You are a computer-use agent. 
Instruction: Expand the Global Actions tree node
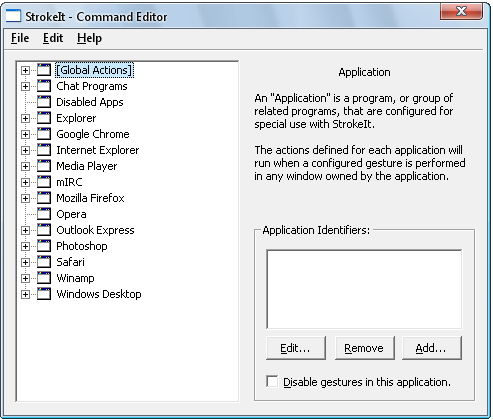point(25,70)
